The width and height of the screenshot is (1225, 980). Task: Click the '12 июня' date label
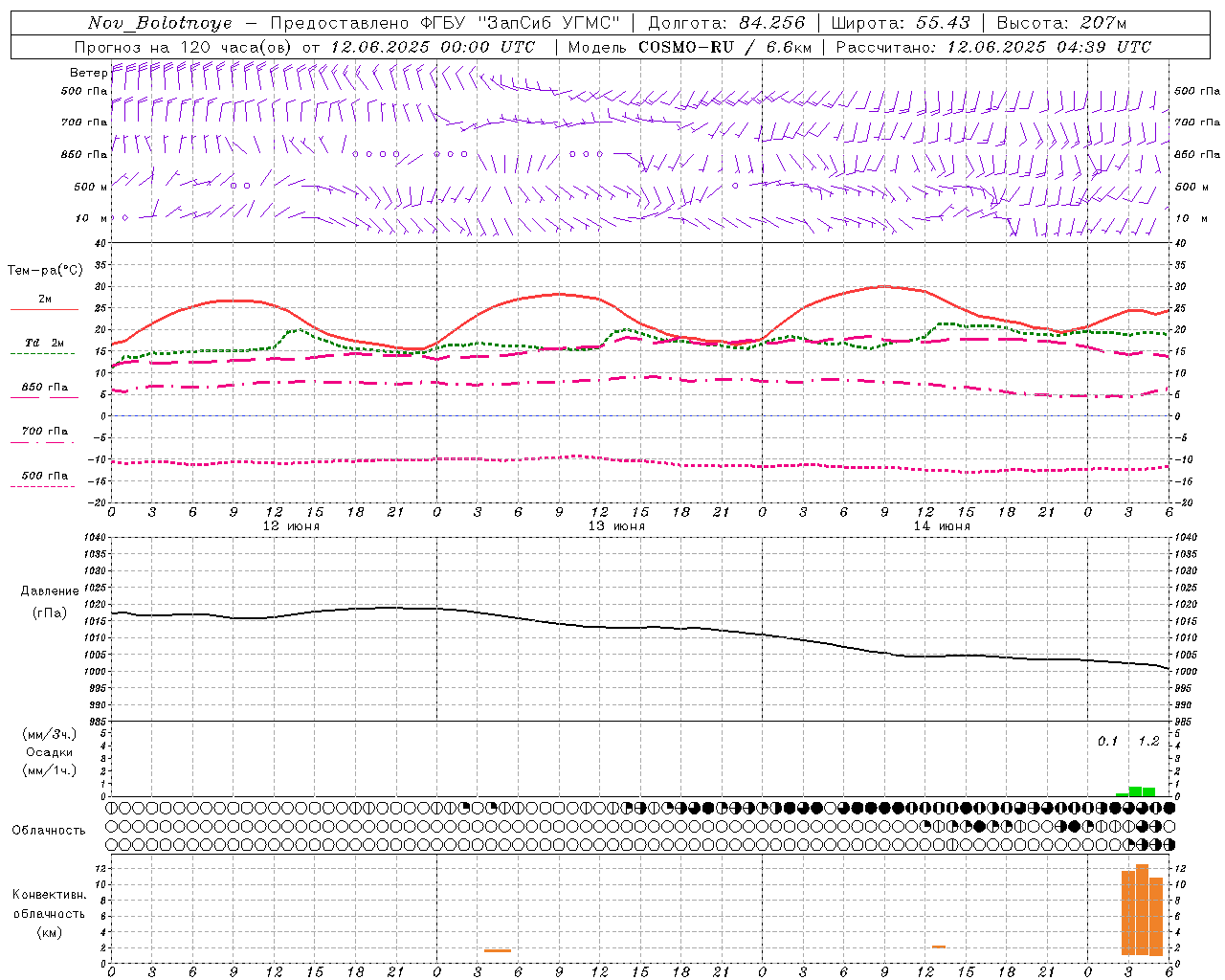coord(291,526)
